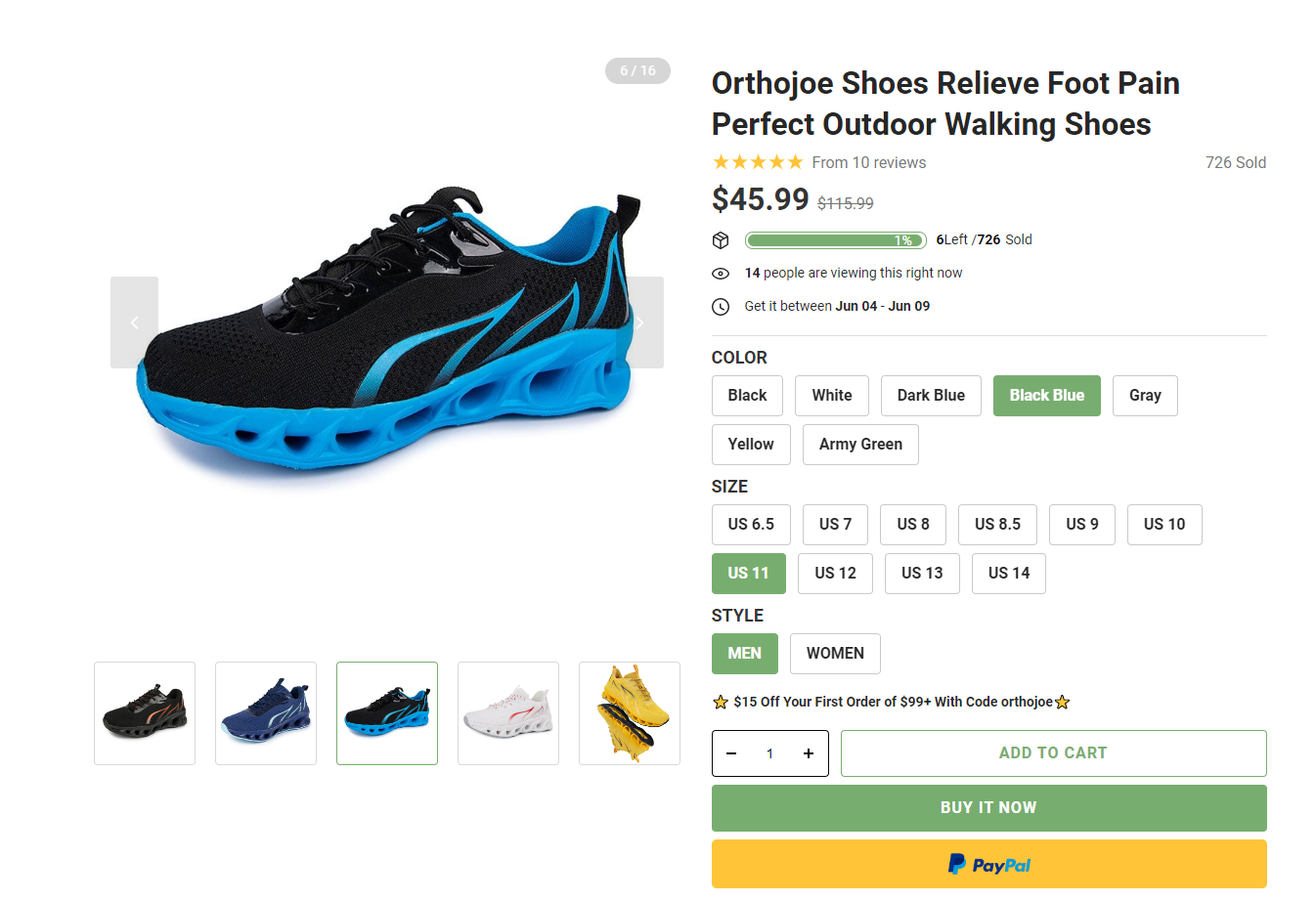Click the clock icon beside delivery dates
This screenshot has width=1316, height=901.
(x=721, y=307)
